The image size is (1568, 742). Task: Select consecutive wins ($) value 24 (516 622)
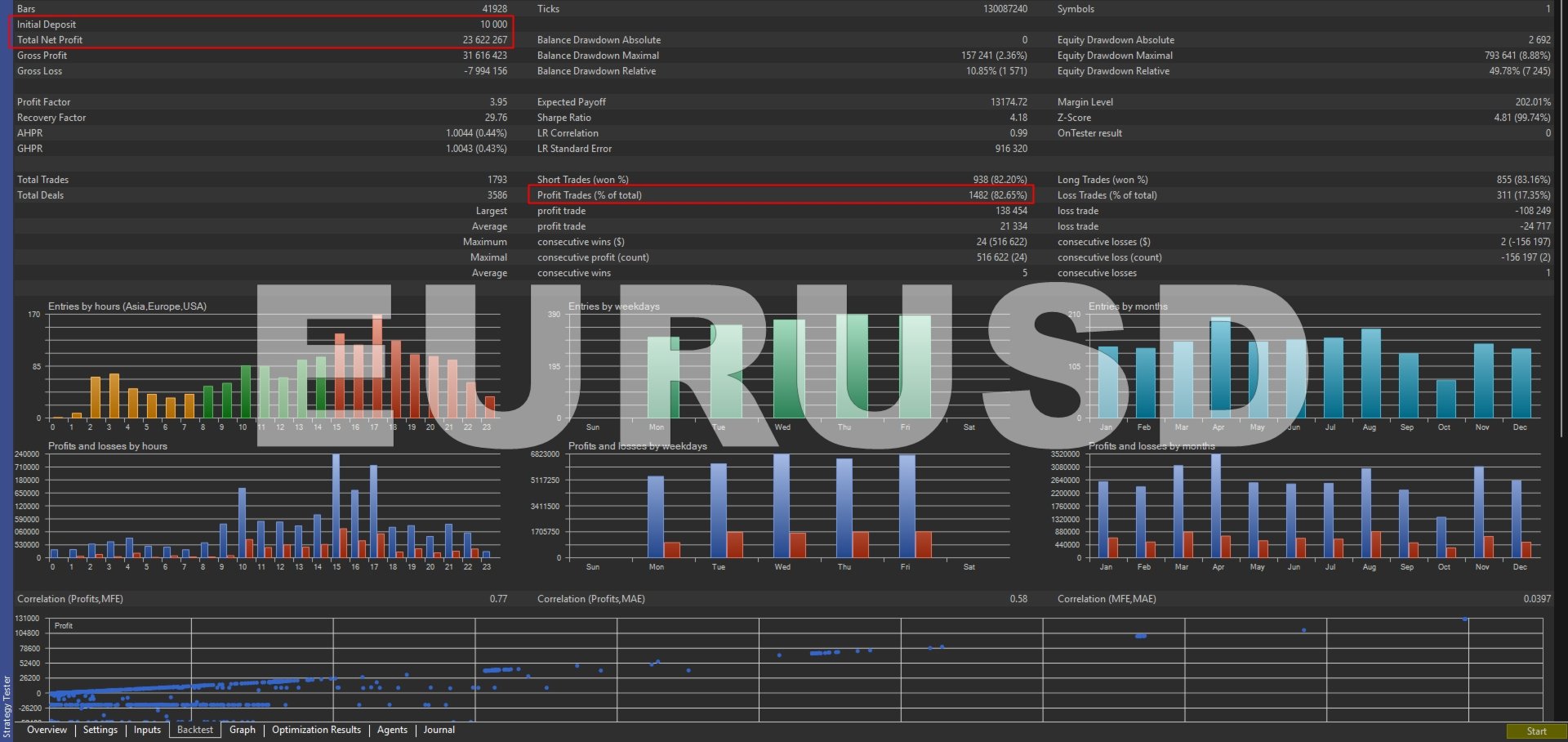(x=1001, y=242)
